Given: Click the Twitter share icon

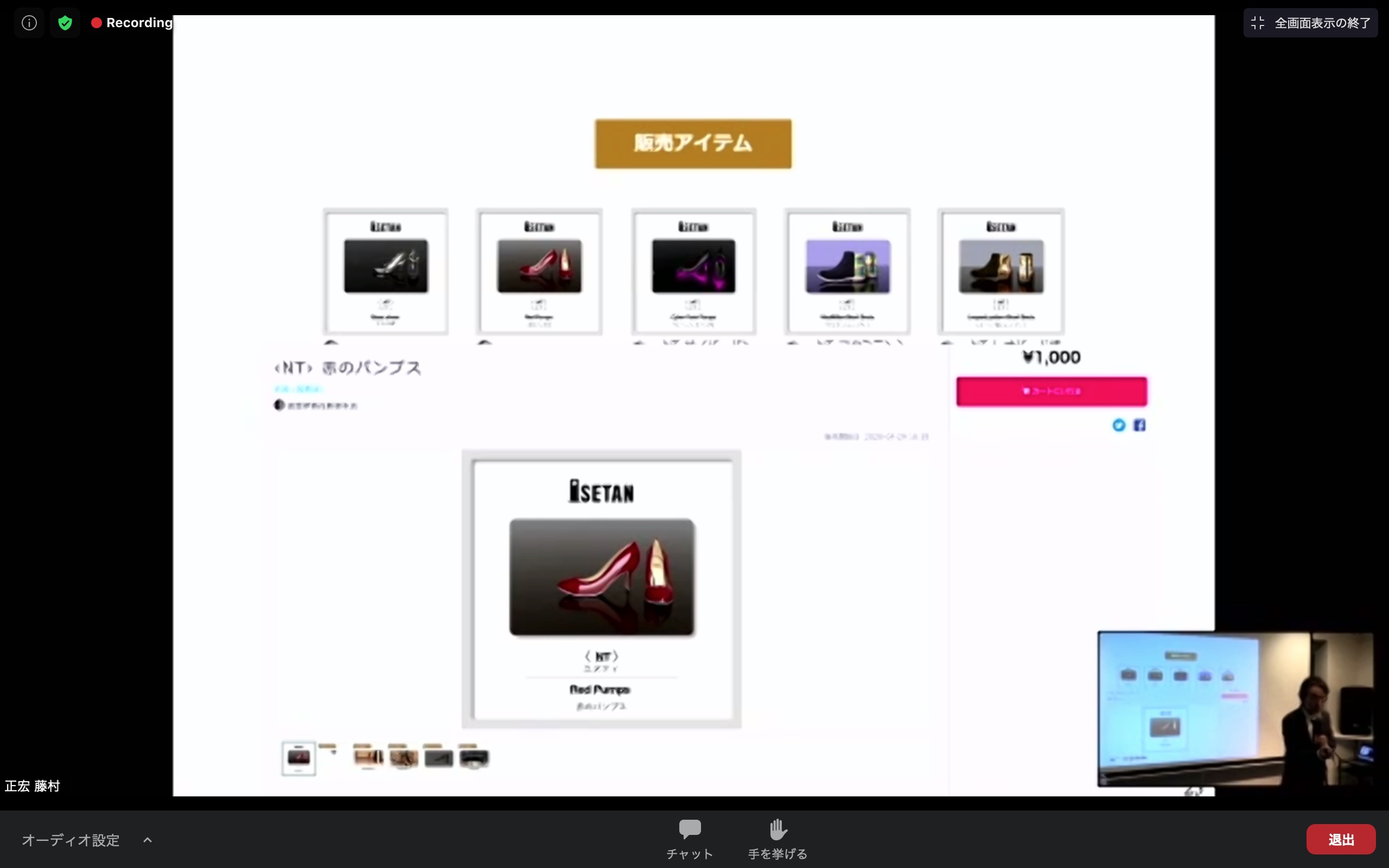Looking at the screenshot, I should (x=1119, y=425).
